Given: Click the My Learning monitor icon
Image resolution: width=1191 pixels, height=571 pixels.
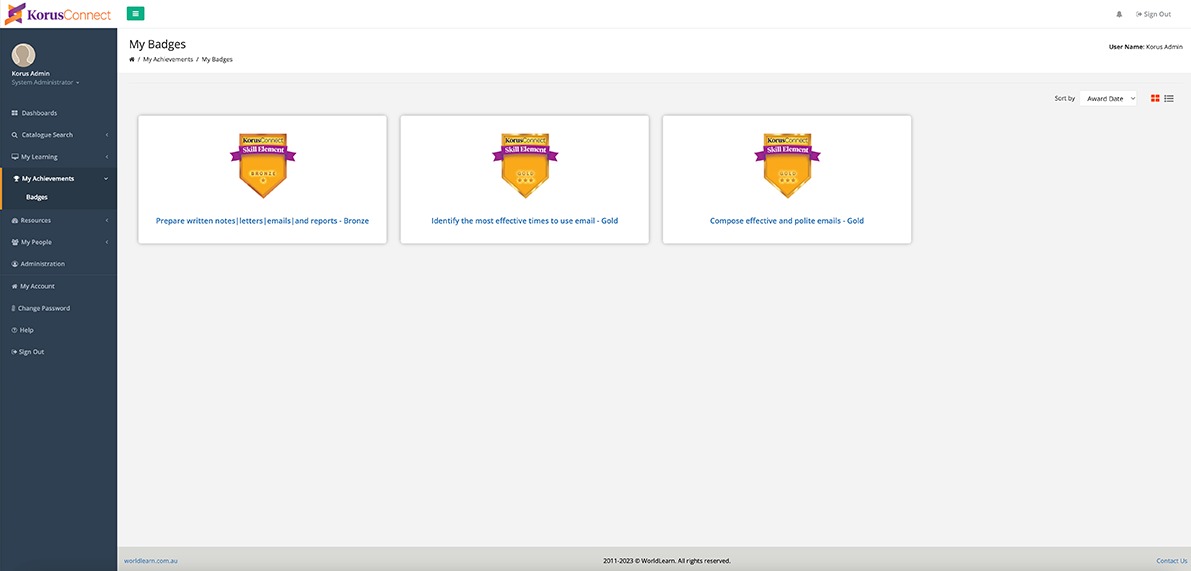Looking at the screenshot, I should coord(14,157).
